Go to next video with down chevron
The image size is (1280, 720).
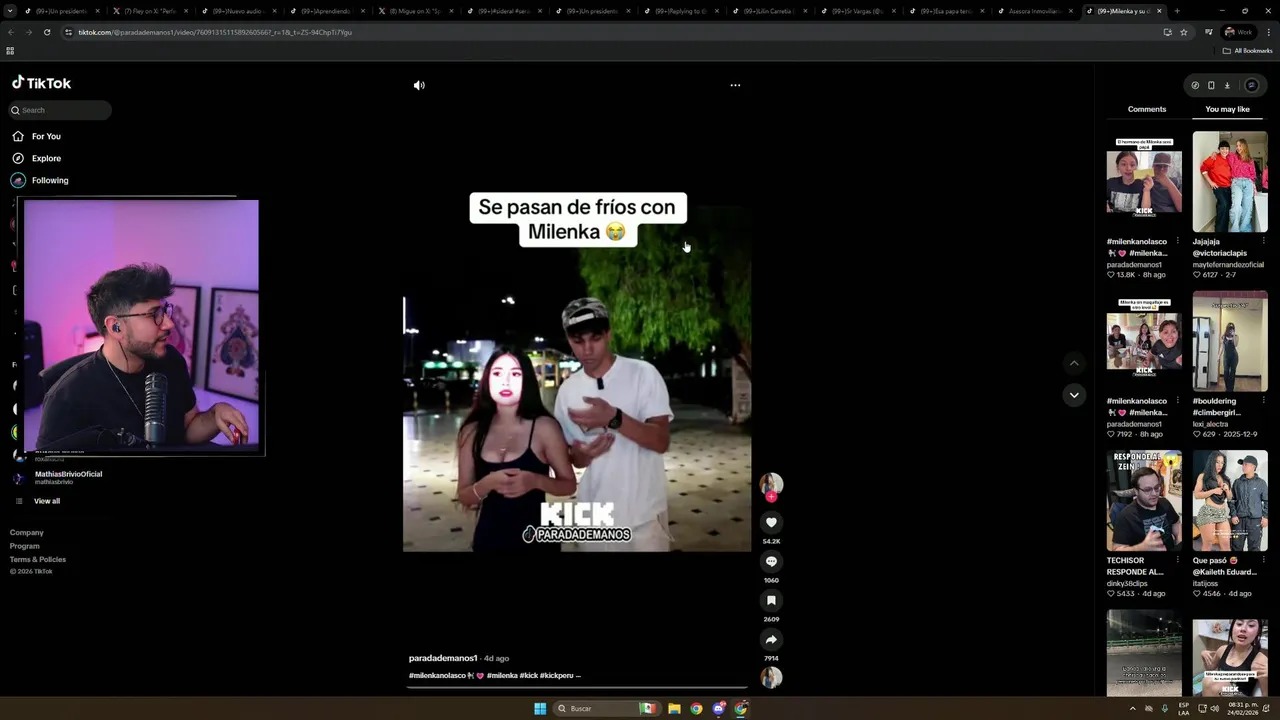click(x=1074, y=395)
